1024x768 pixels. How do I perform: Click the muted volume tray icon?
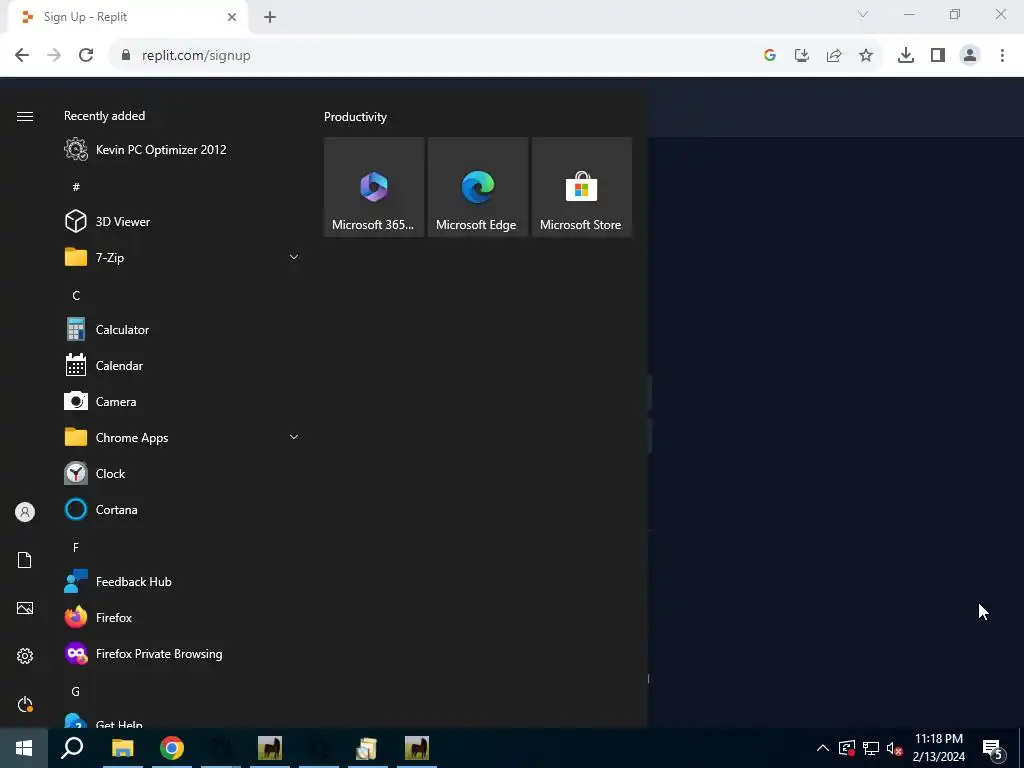(x=895, y=748)
